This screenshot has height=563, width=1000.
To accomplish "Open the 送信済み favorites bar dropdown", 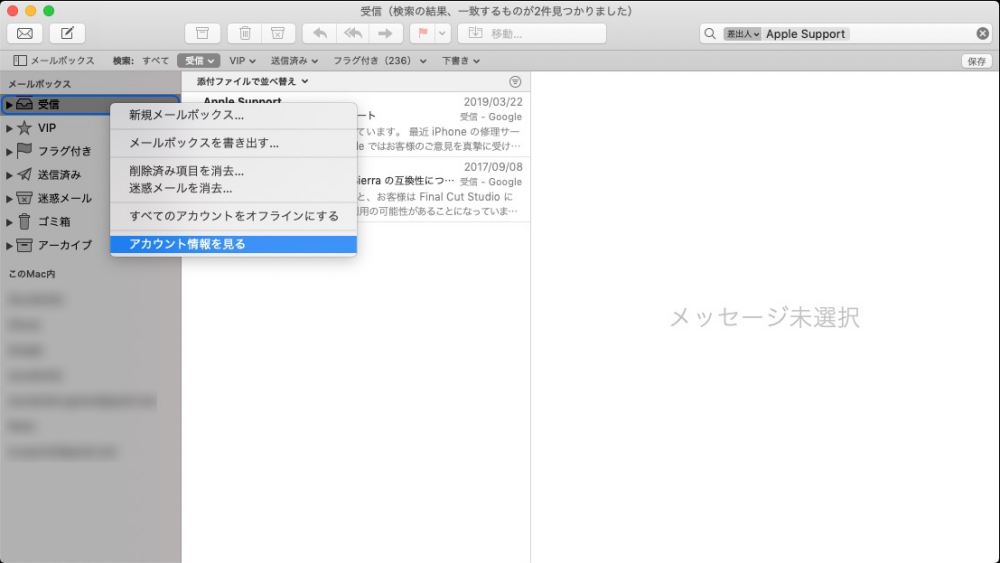I will point(294,61).
